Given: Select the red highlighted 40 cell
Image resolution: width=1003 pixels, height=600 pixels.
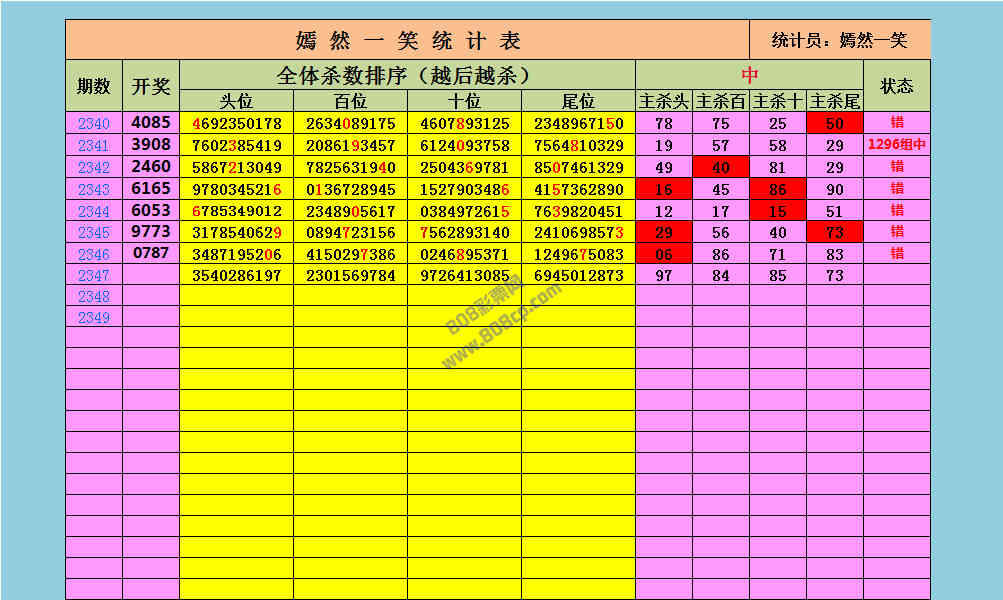Looking at the screenshot, I should [721, 167].
